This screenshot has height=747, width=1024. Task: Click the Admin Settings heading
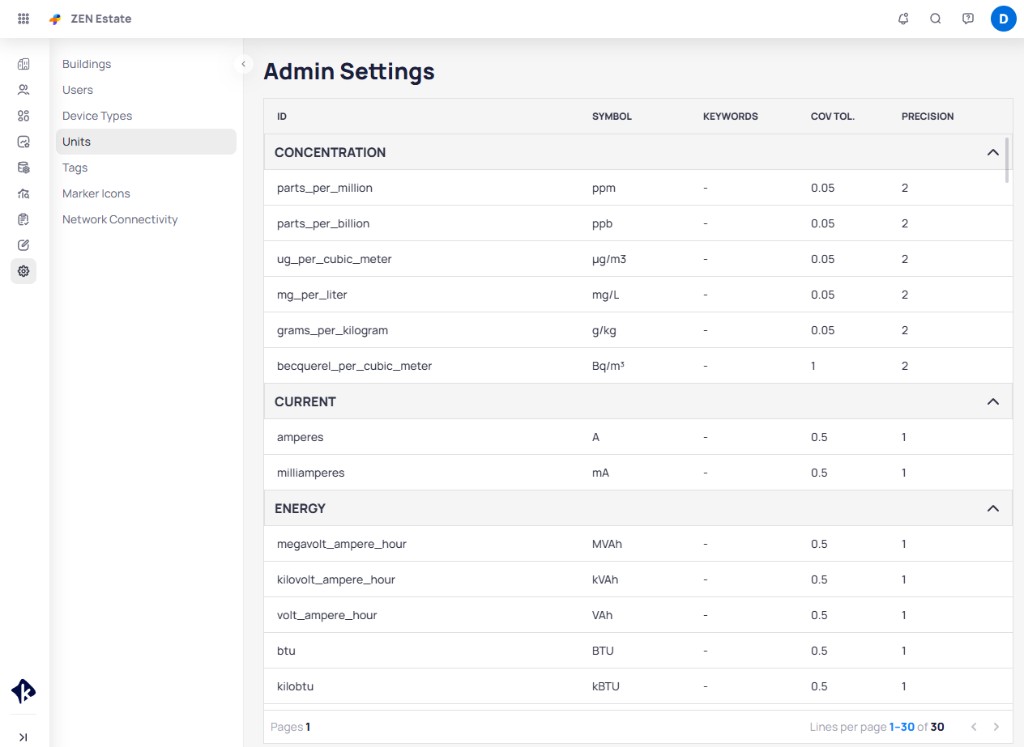pyautogui.click(x=349, y=71)
